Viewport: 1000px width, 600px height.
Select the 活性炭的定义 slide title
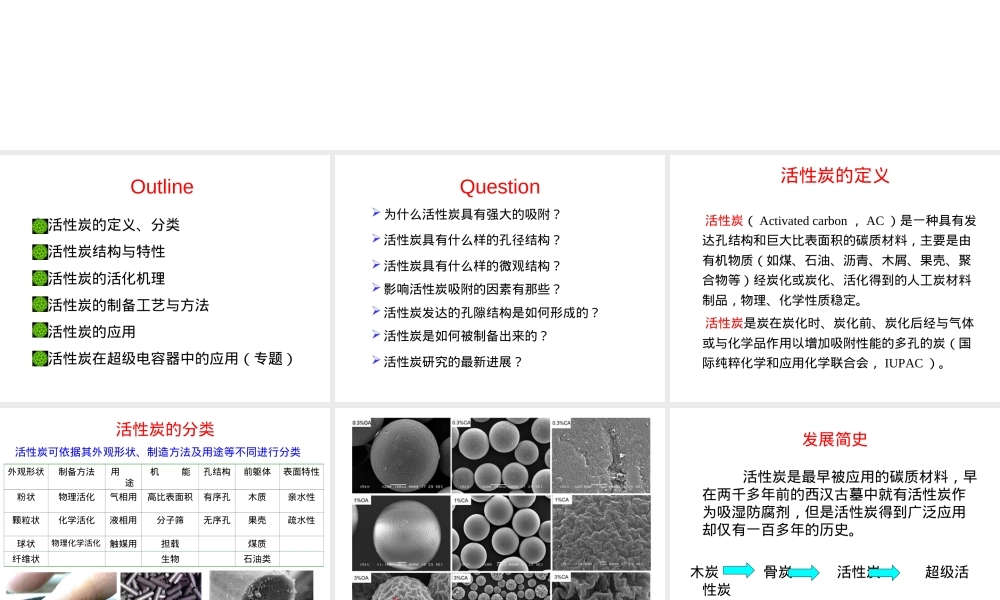[x=835, y=175]
